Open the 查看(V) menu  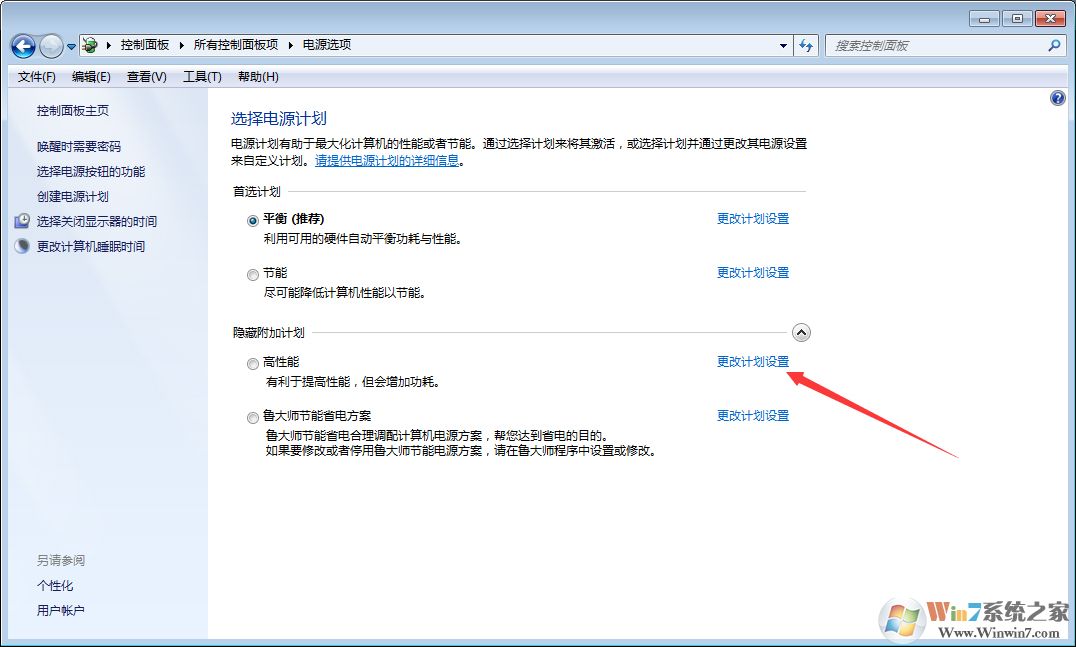(x=145, y=76)
